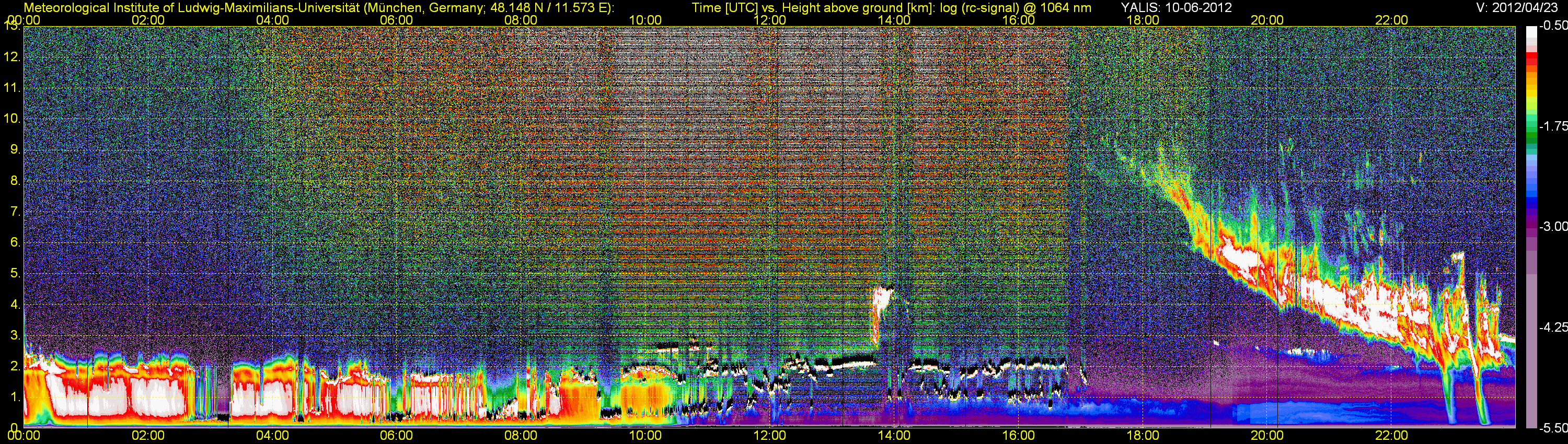Click the 11 km height axis label
This screenshot has height=444, width=1568.
point(11,88)
